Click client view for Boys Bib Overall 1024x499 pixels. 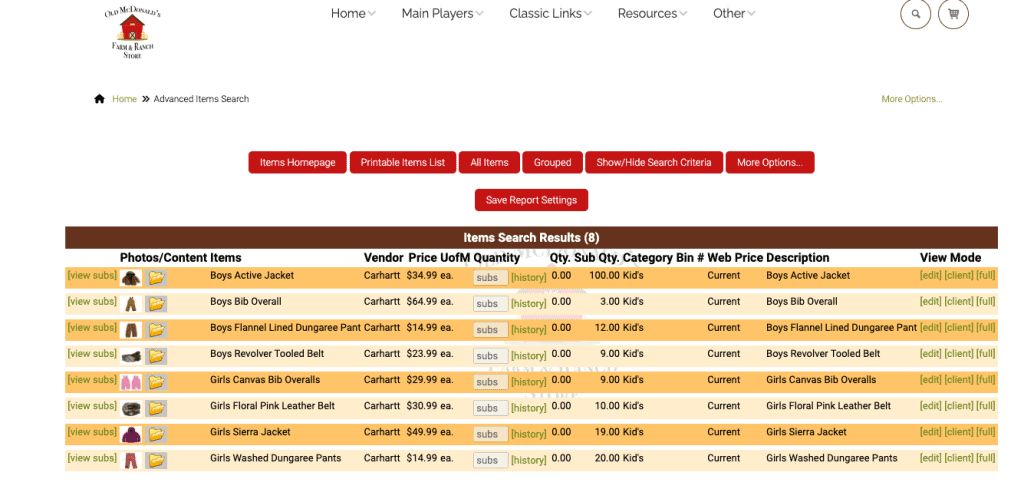tap(959, 302)
